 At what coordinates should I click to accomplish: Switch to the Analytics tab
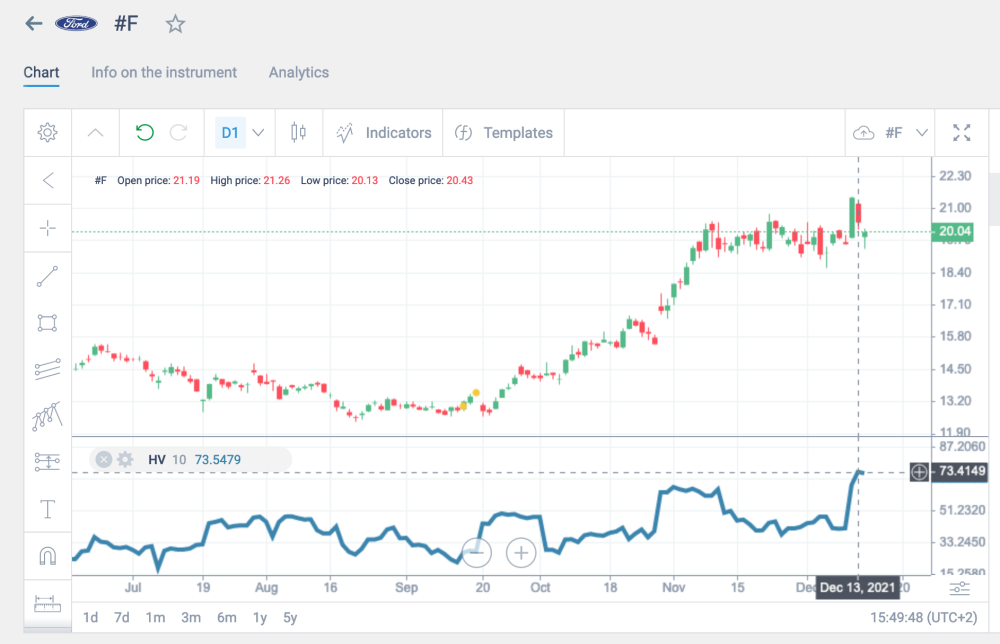coord(297,72)
